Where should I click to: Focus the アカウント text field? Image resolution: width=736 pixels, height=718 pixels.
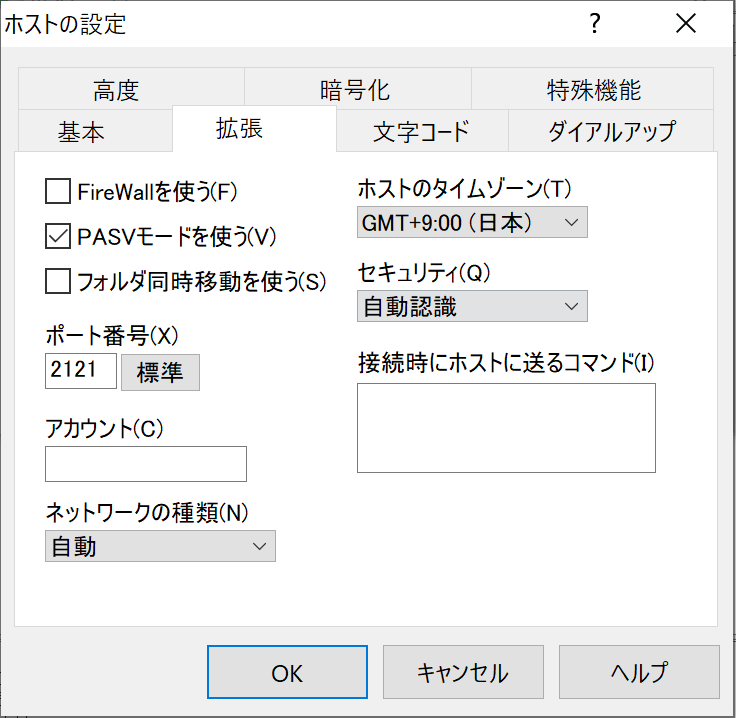coord(146,464)
